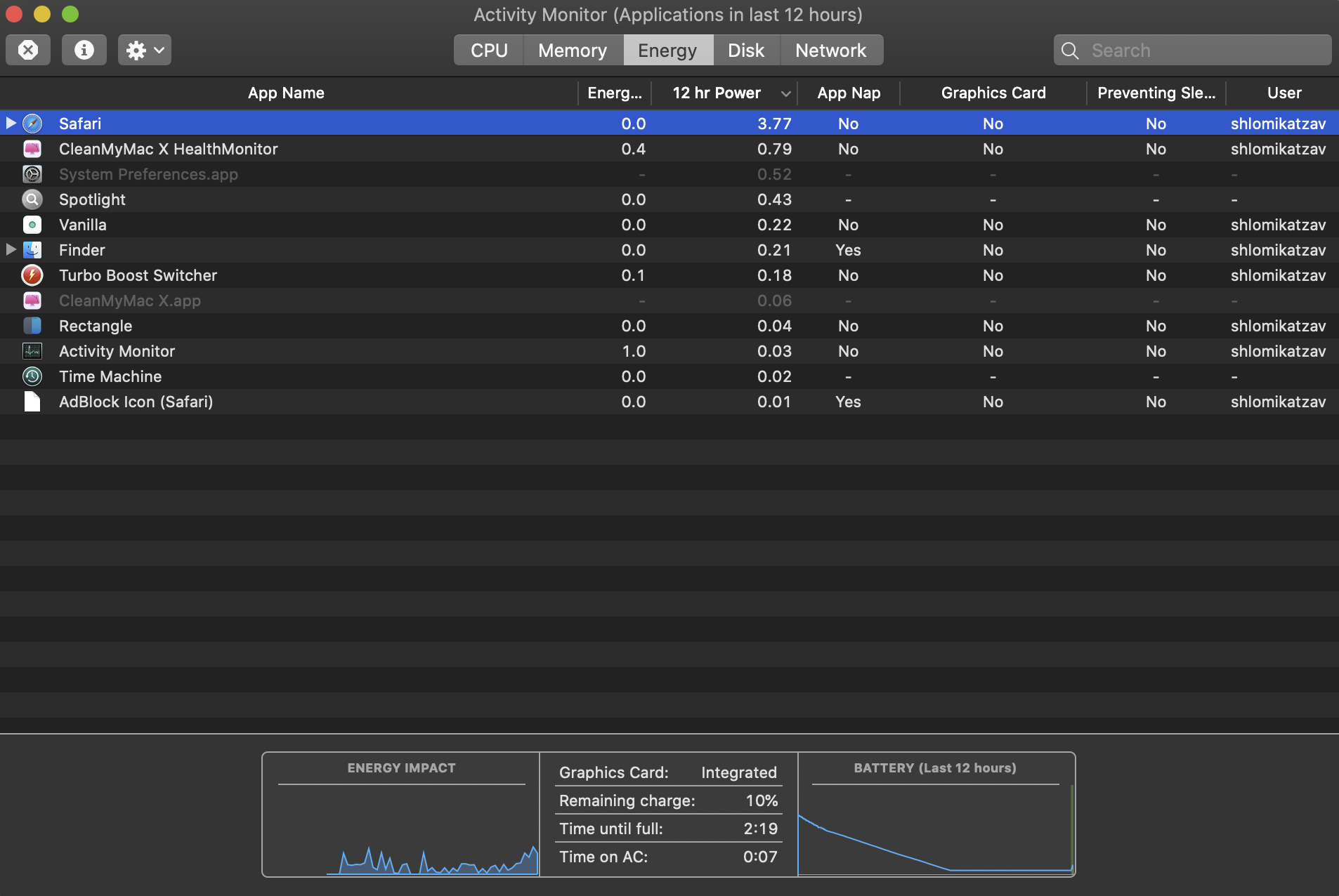Click the Vanilla app icon
This screenshot has height=896, width=1339.
coord(32,225)
